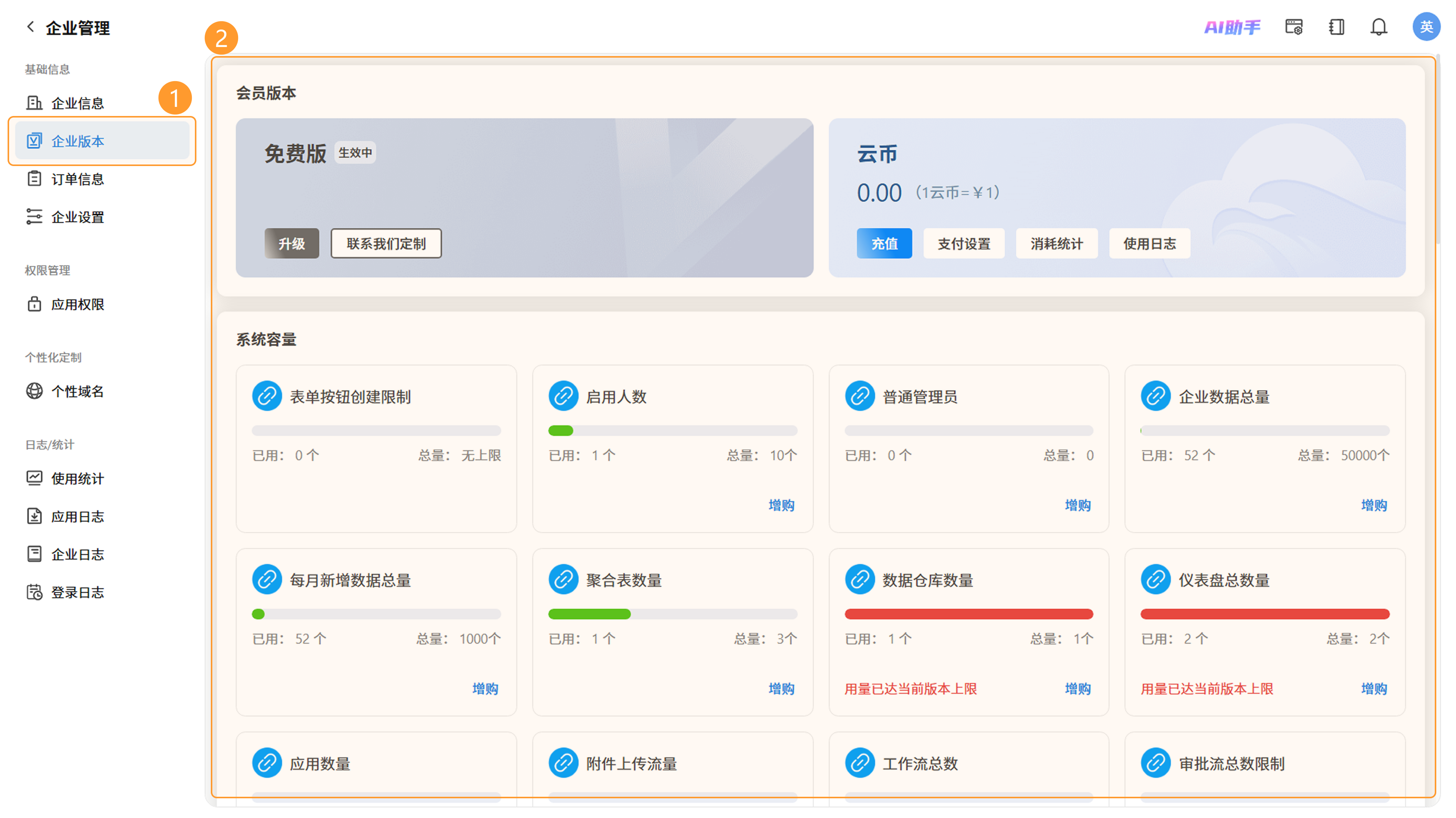The height and width of the screenshot is (818, 1456).
Task: Open 企业日志 menu item
Action: click(102, 554)
